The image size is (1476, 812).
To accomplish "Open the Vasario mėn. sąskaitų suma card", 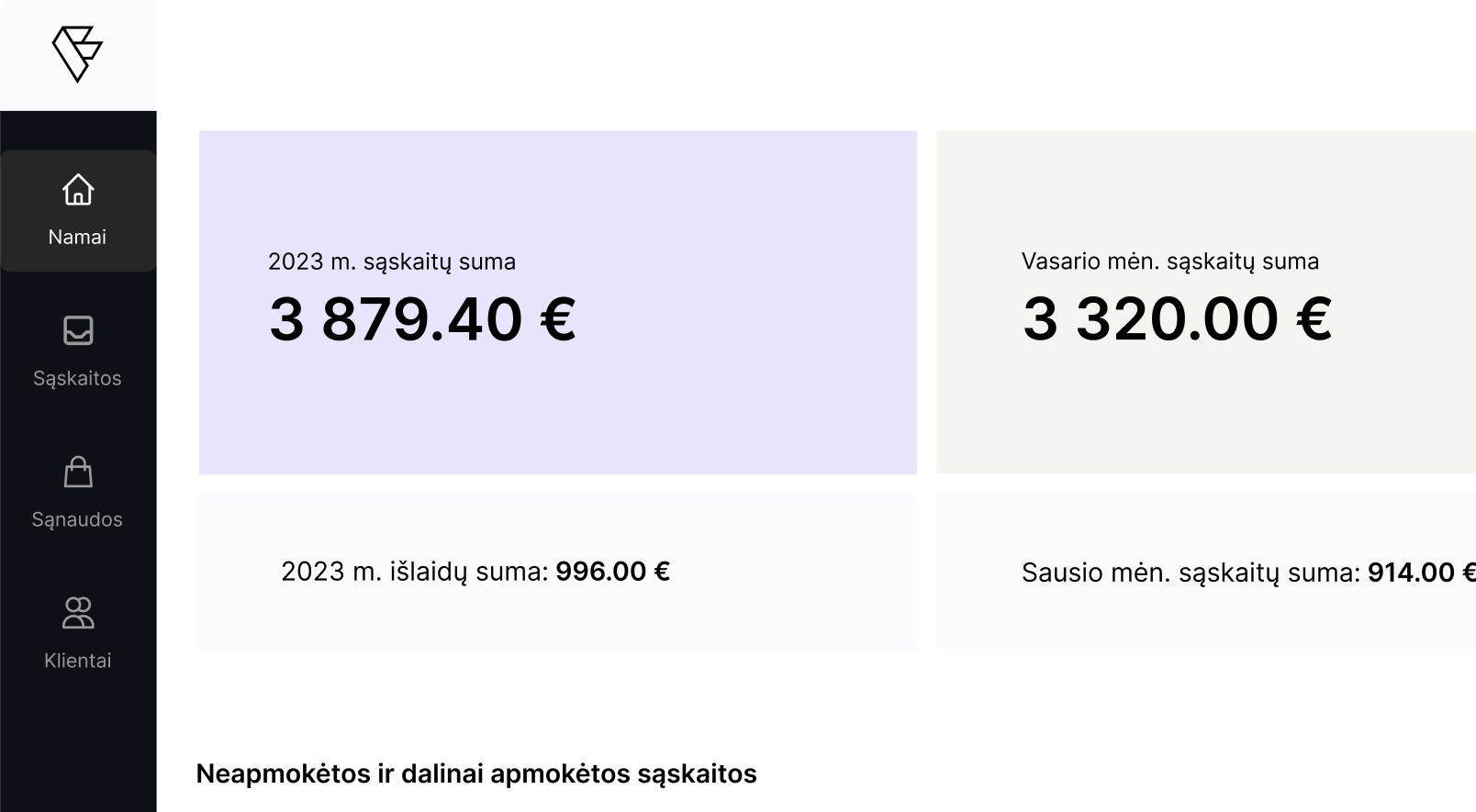I will [1202, 301].
